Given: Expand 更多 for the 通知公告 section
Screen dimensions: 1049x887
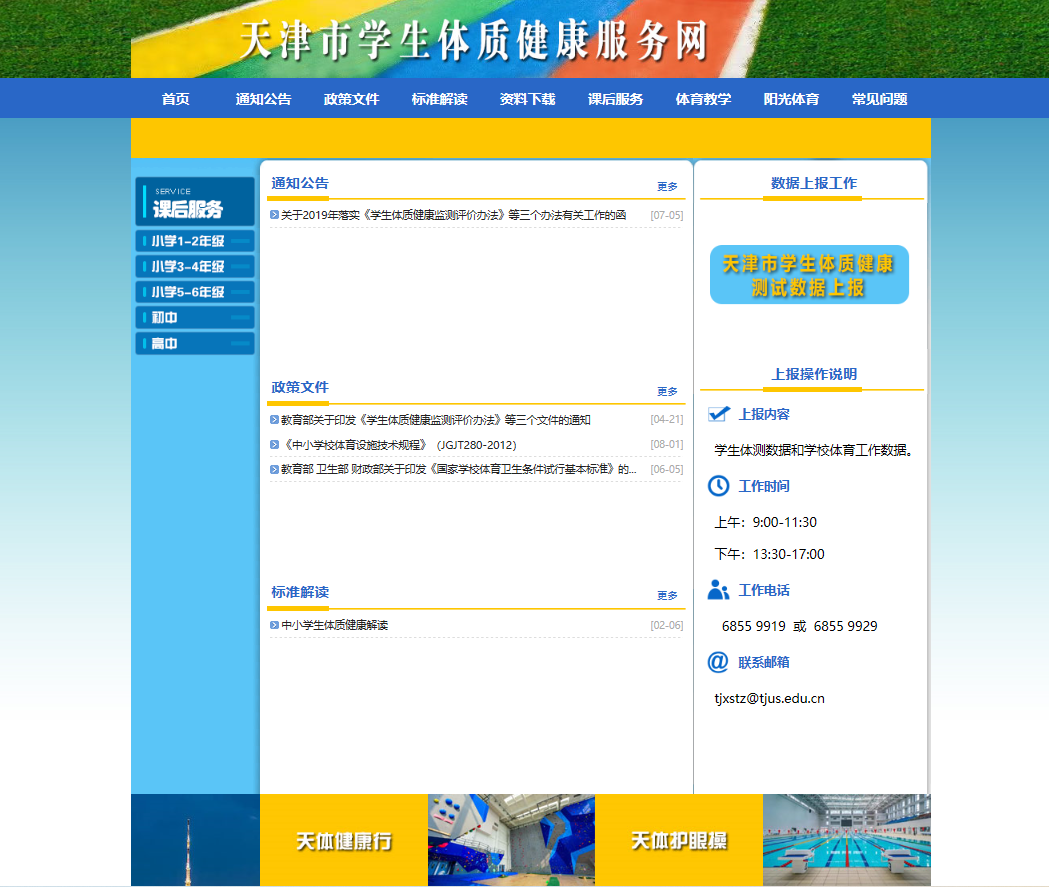Looking at the screenshot, I should click(667, 187).
